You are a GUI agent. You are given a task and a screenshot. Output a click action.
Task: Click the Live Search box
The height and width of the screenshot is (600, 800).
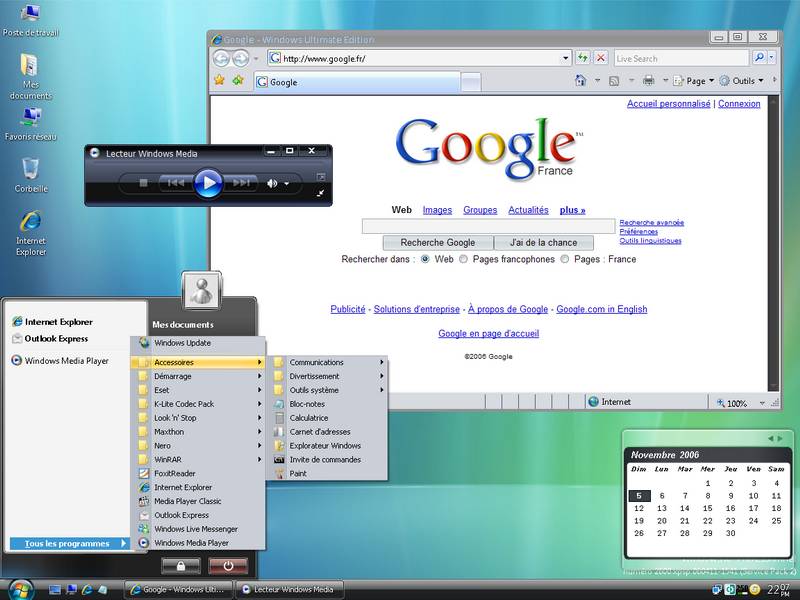click(682, 58)
